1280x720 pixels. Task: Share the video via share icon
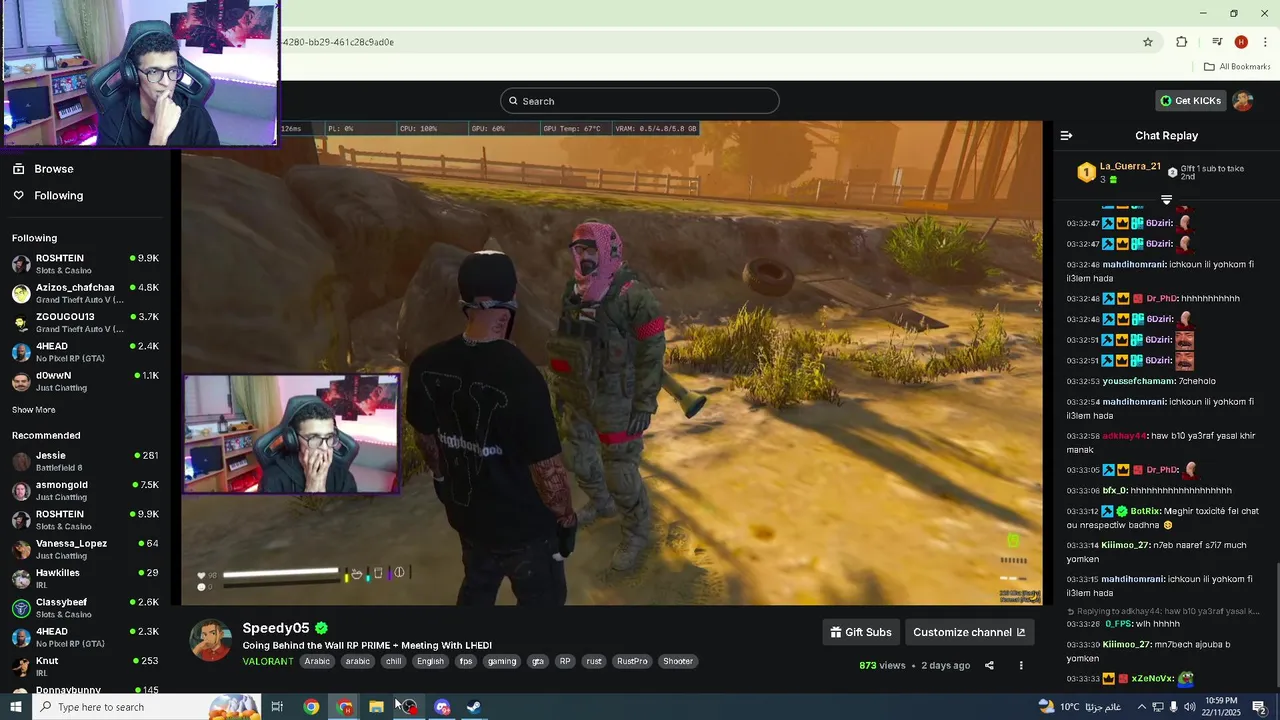coord(989,665)
